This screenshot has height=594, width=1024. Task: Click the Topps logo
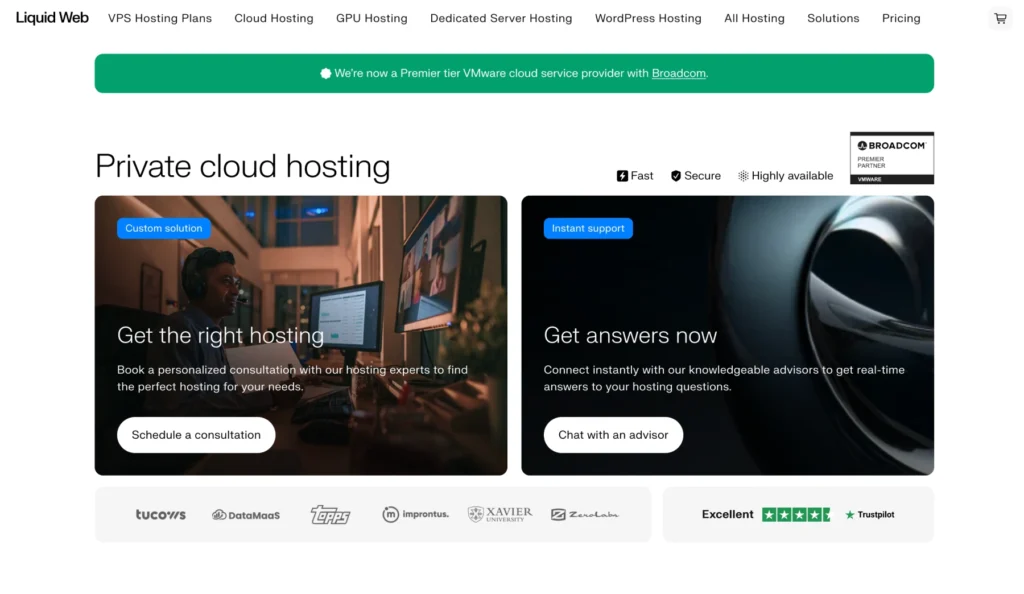coord(330,514)
